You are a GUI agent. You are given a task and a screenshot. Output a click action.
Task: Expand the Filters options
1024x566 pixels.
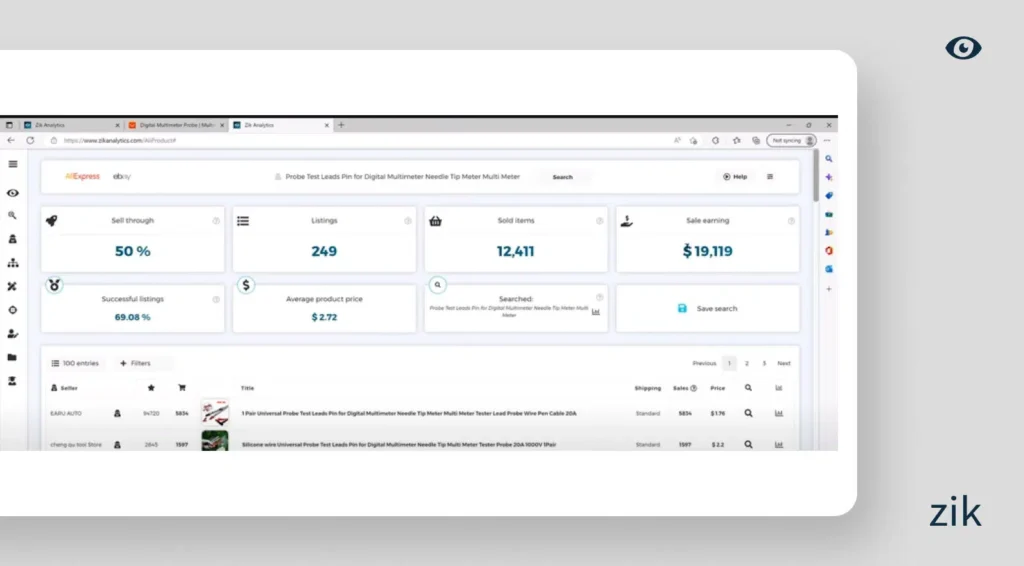tap(135, 364)
